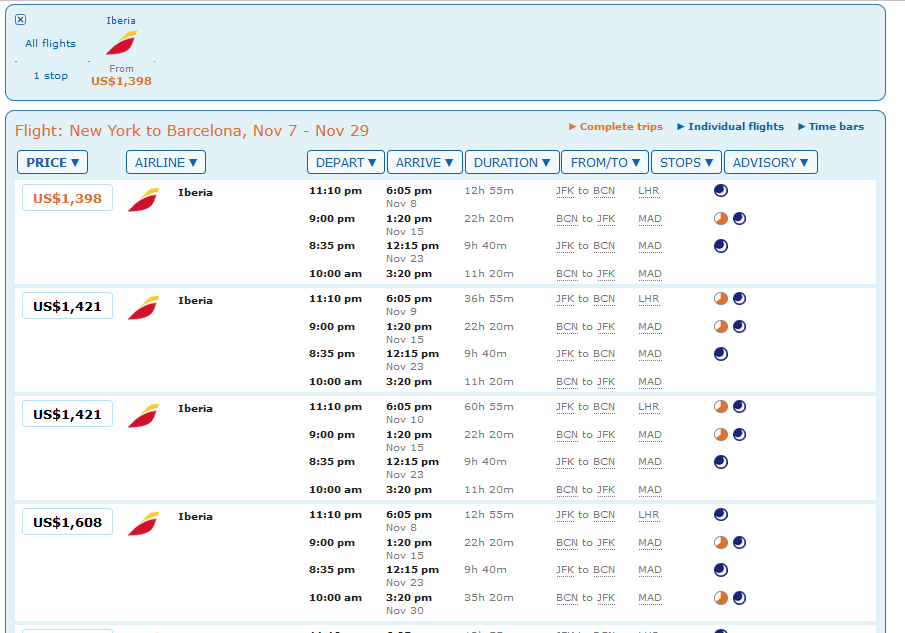Click orange layover icon on 36h 55m flight
This screenshot has height=633, width=905.
pos(721,298)
